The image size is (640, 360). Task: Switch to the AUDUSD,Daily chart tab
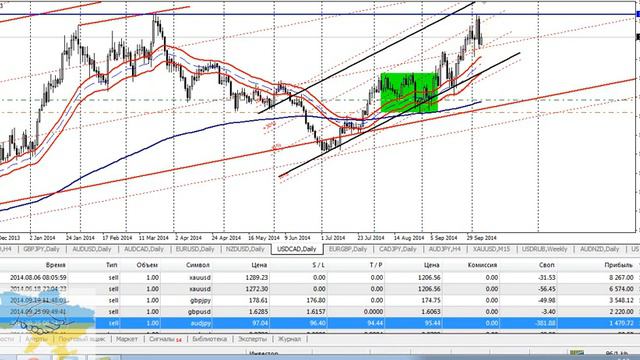click(x=91, y=249)
